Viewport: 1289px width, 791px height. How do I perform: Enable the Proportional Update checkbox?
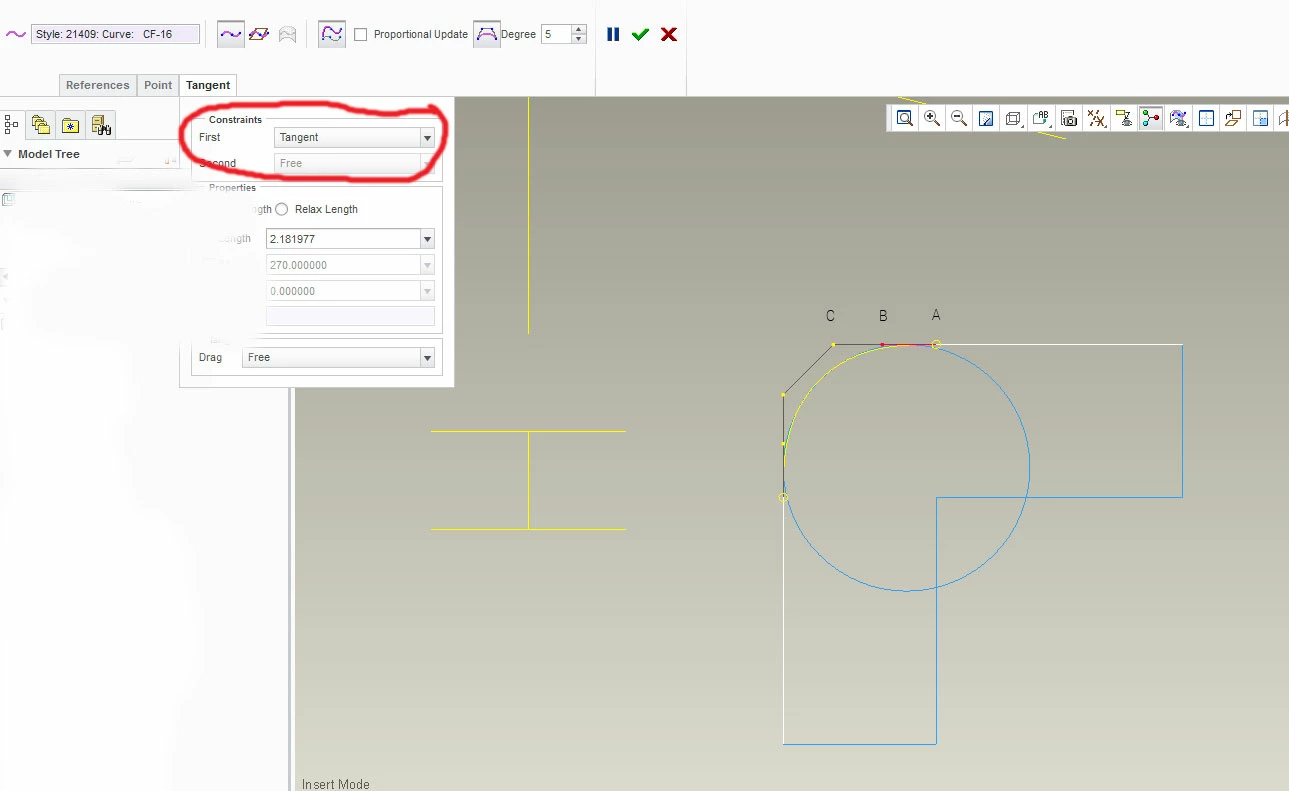(x=361, y=34)
